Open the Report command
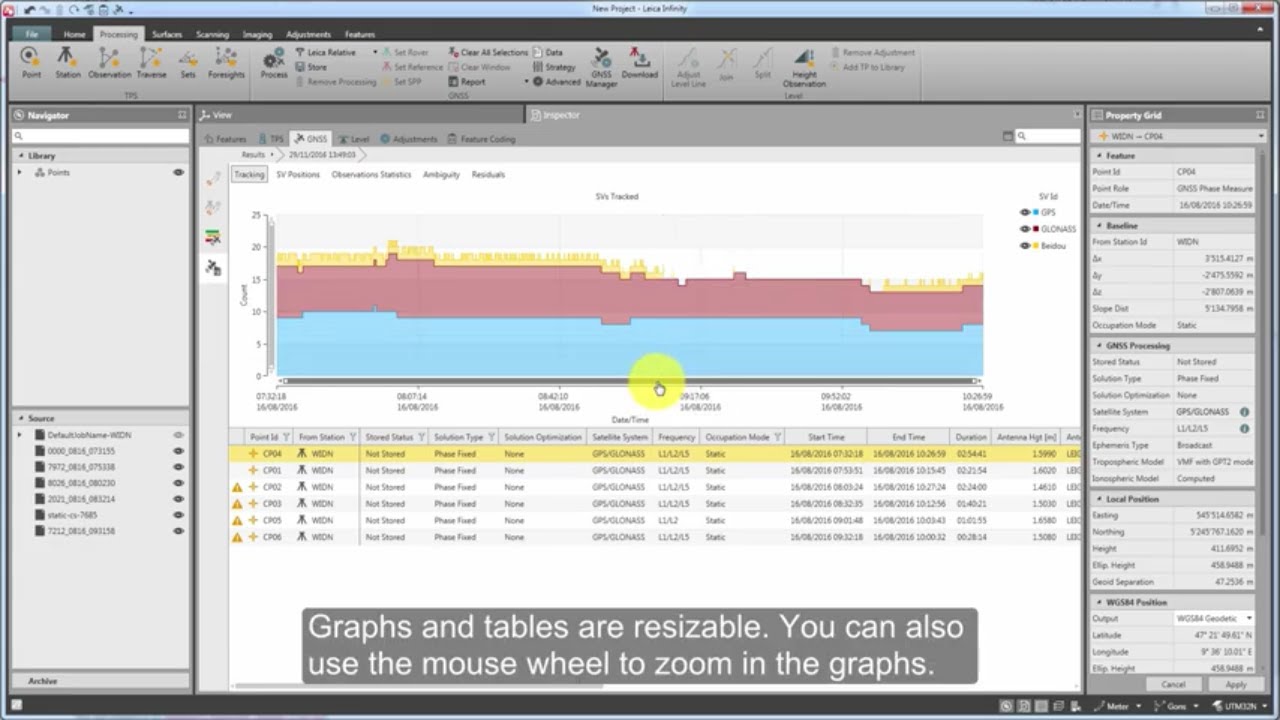Screen dimensions: 1280x720 pos(467,82)
